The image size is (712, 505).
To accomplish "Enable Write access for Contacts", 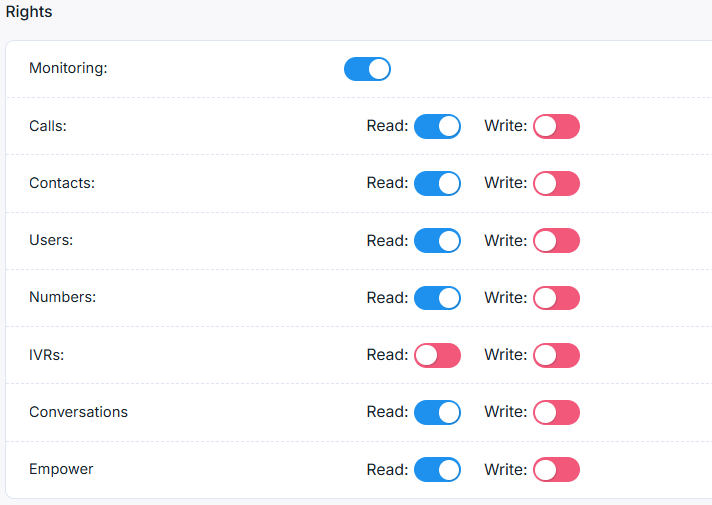I will (x=556, y=183).
